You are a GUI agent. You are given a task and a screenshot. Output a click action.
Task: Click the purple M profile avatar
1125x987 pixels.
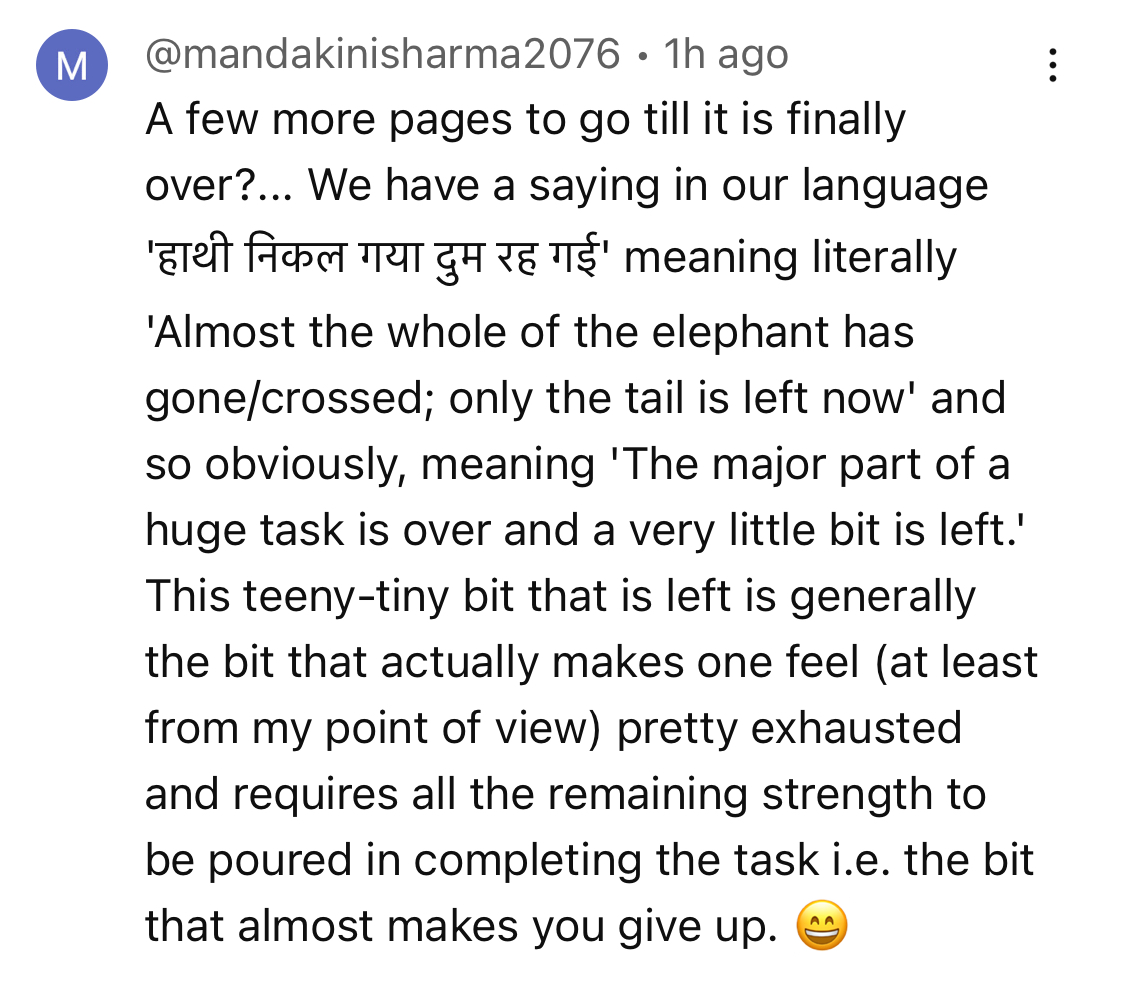pos(72,65)
